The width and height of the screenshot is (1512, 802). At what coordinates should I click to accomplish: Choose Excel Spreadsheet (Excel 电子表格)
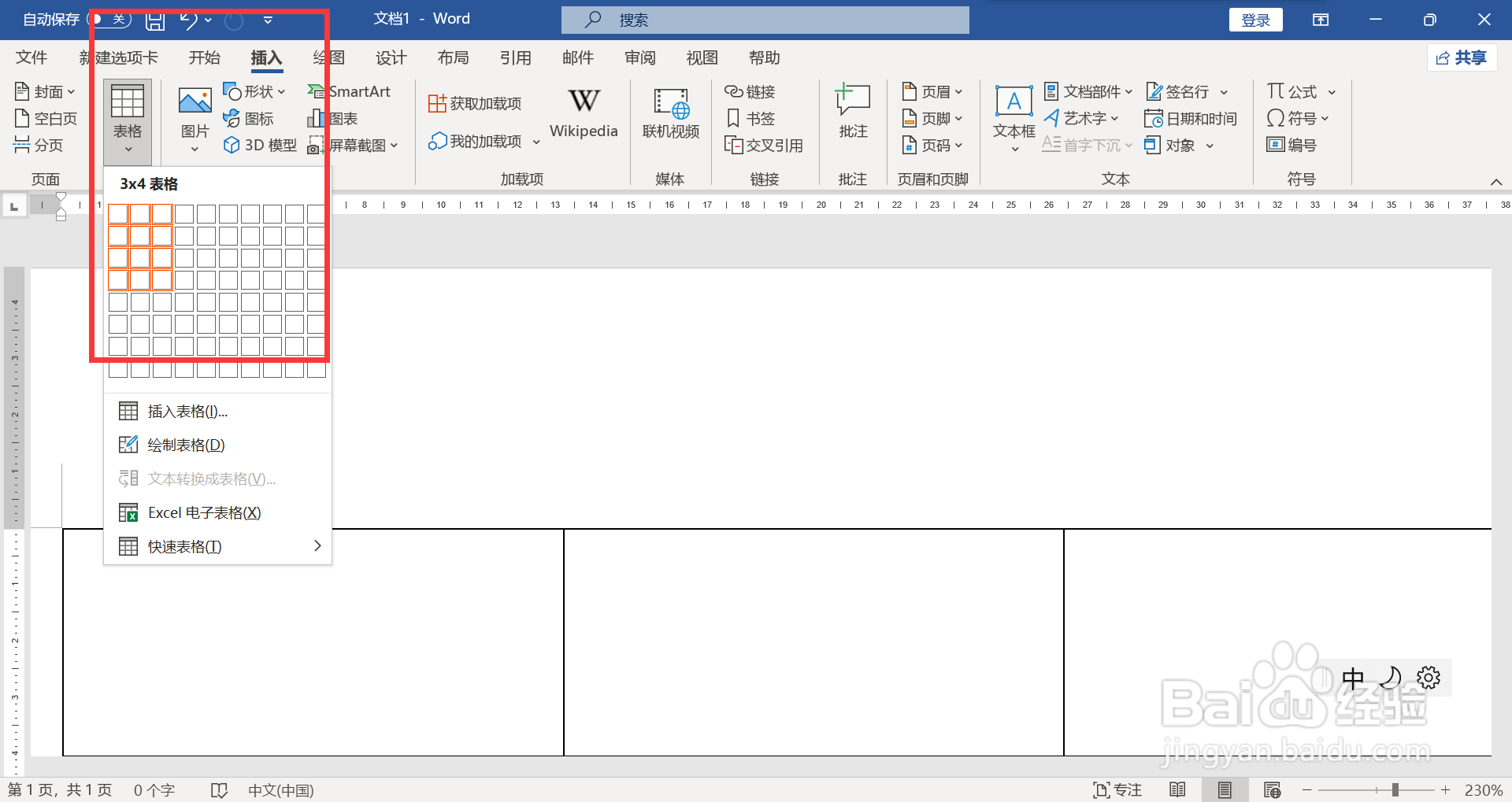[218, 512]
